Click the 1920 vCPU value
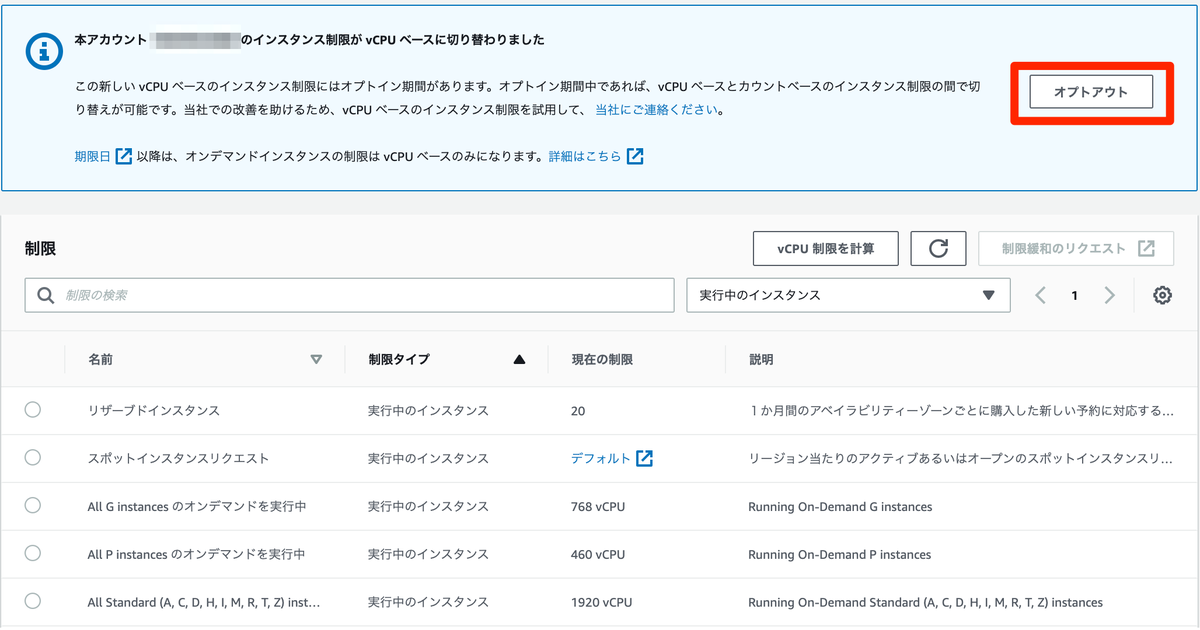The height and width of the screenshot is (630, 1200). [601, 603]
